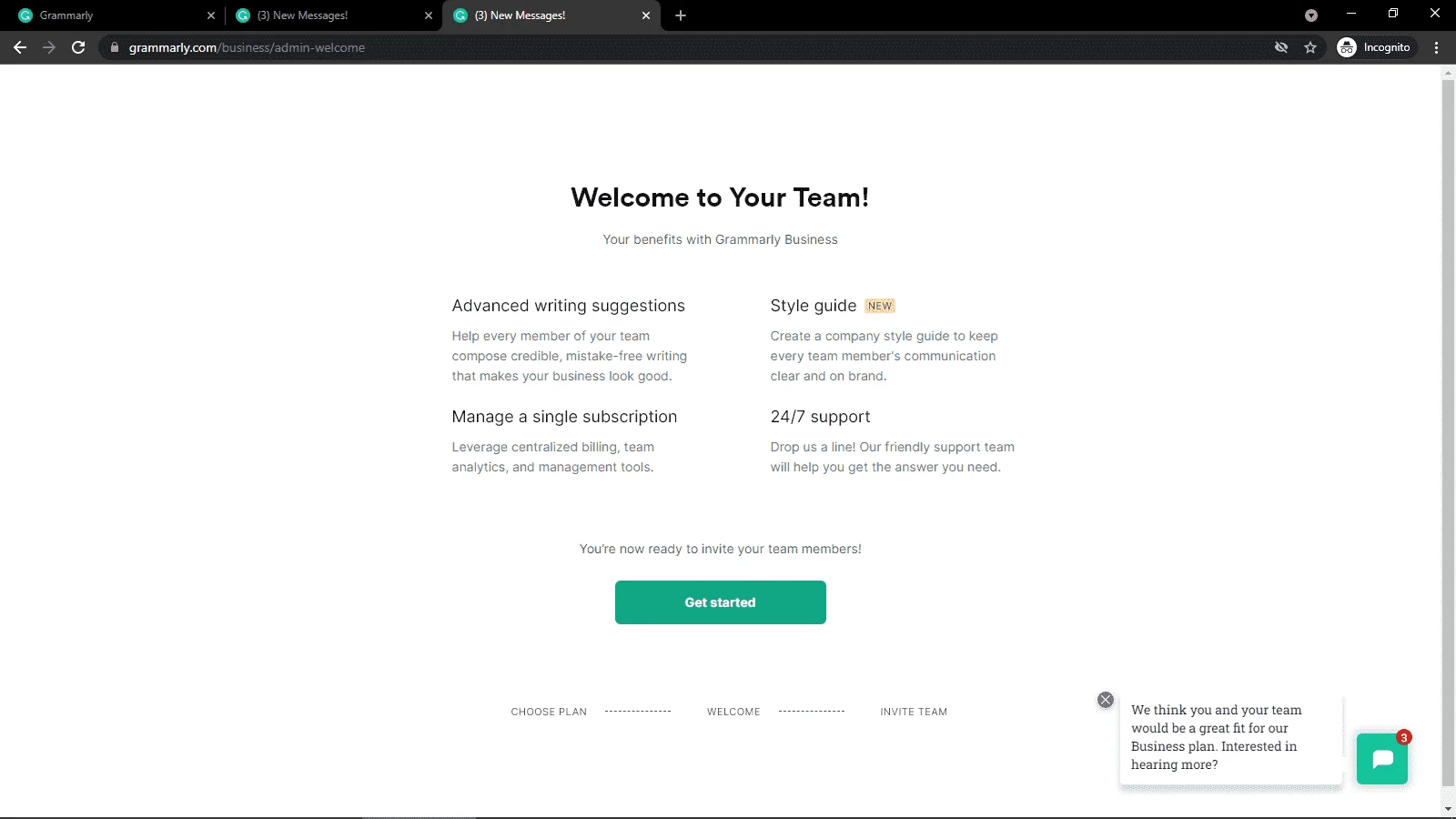Open the Incognito profile indicator
This screenshot has height=819, width=1456.
click(x=1375, y=47)
